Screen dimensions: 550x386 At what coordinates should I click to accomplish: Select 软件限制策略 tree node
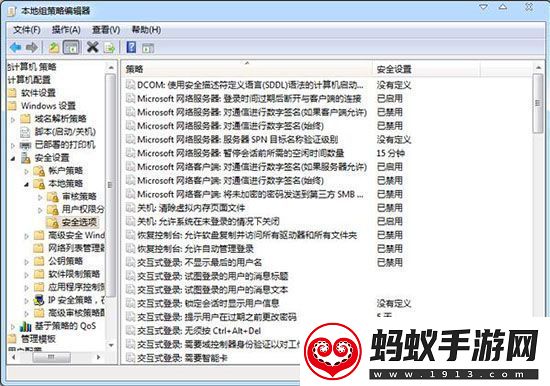coord(74,274)
